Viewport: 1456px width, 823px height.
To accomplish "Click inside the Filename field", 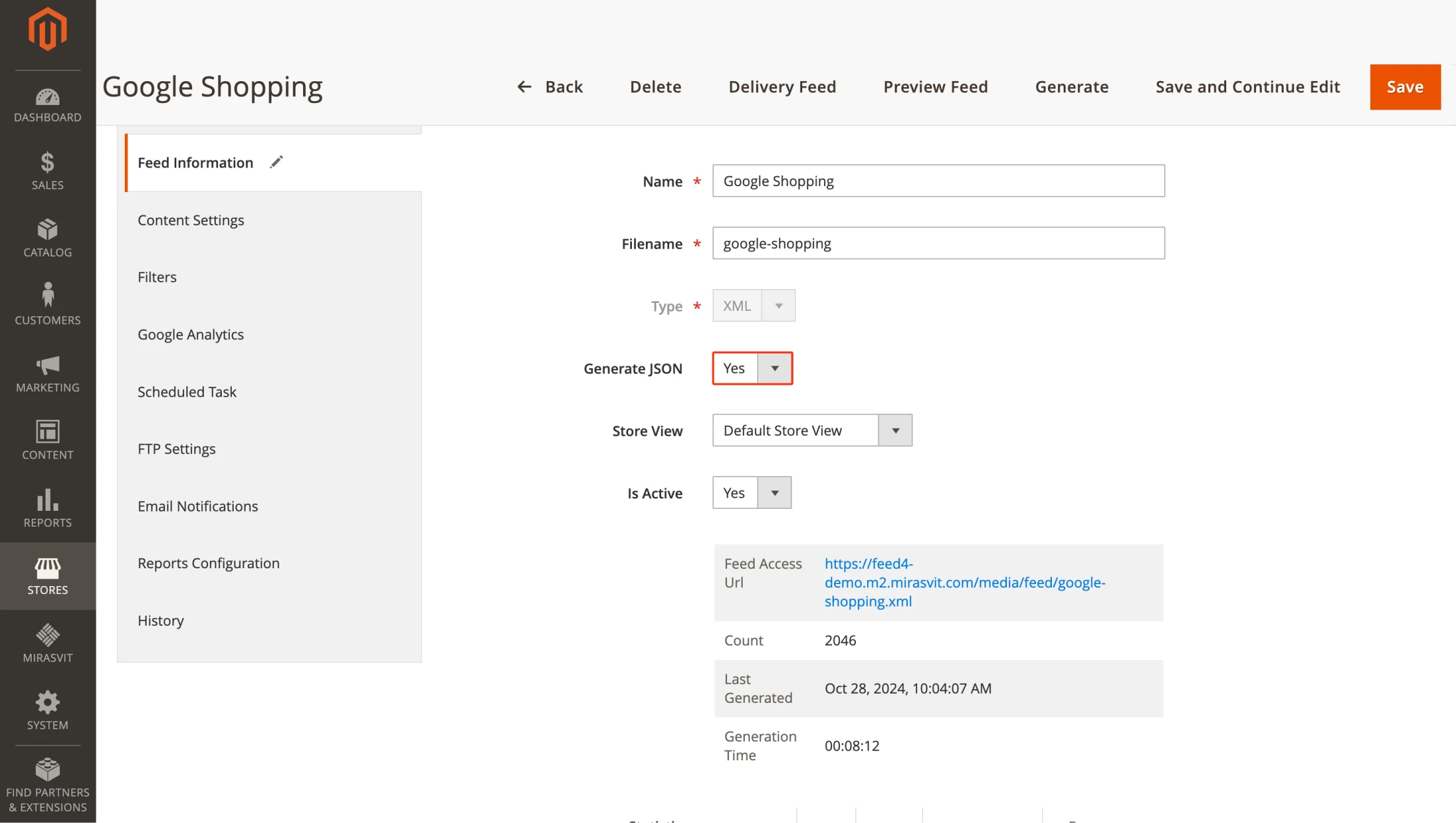I will [938, 243].
